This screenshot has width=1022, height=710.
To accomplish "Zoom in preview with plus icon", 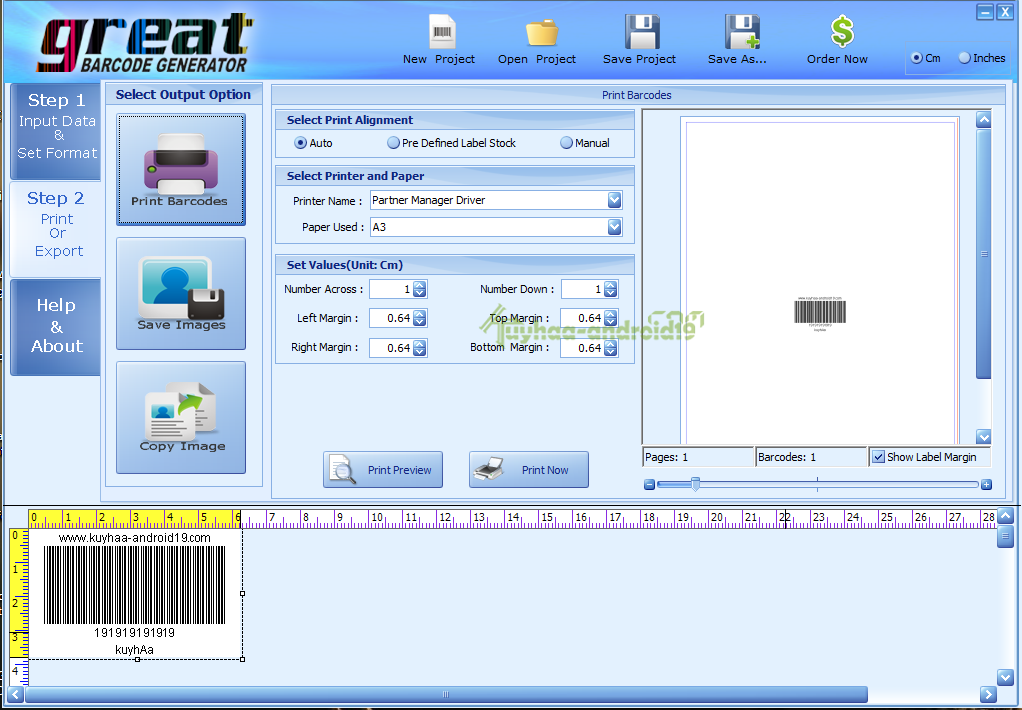I will (986, 484).
